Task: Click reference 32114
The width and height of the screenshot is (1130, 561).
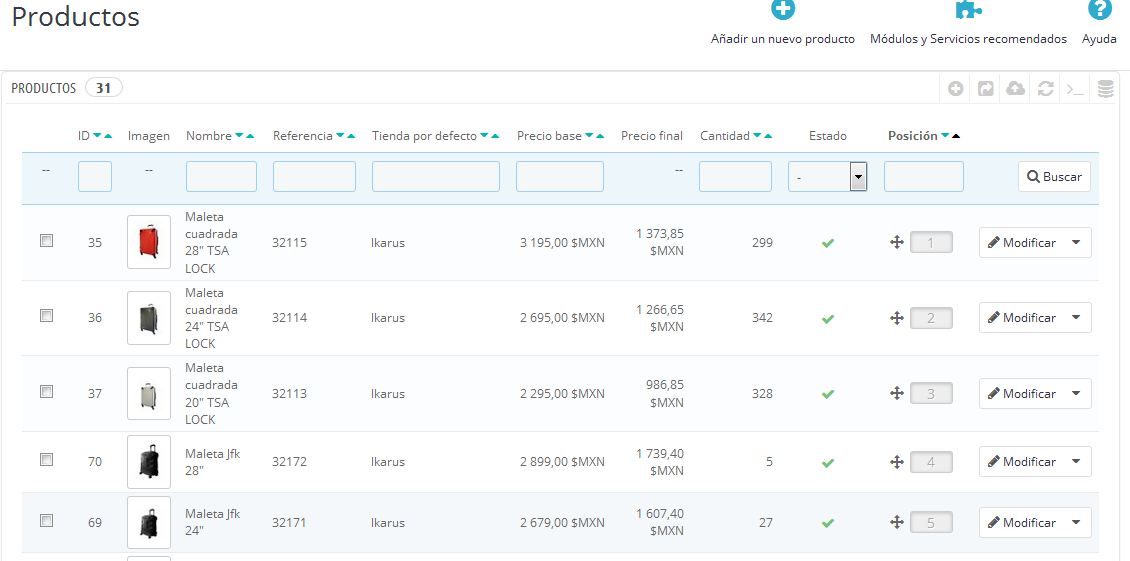Action: (x=289, y=318)
